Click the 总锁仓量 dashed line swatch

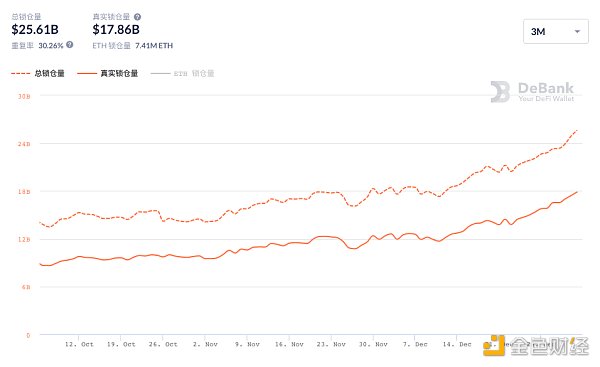tap(21, 73)
